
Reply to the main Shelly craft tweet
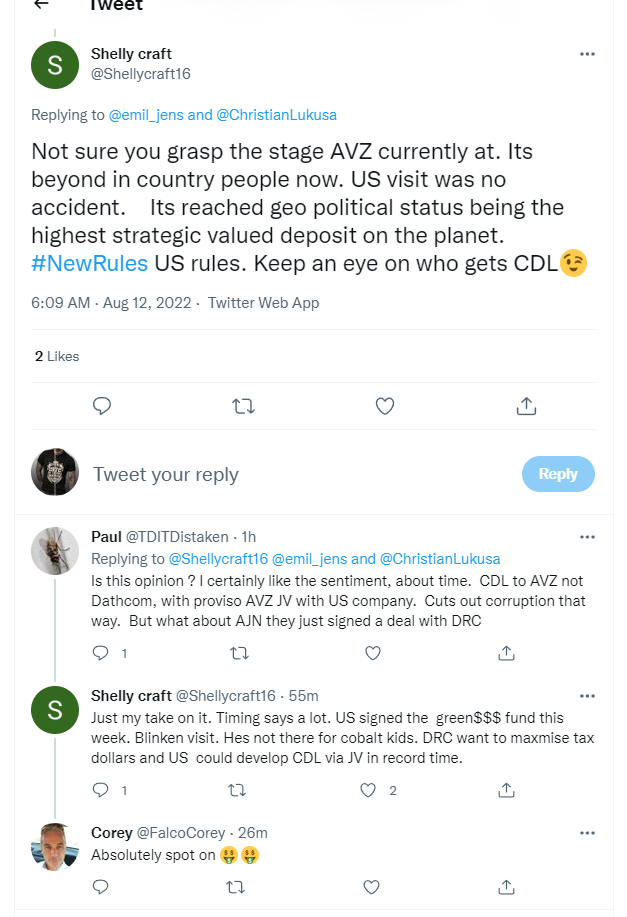(x=101, y=406)
